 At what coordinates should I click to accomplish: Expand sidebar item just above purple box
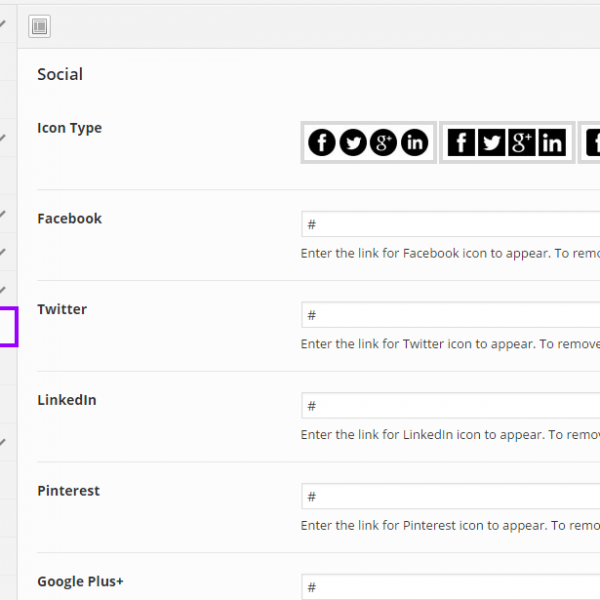[x=5, y=290]
